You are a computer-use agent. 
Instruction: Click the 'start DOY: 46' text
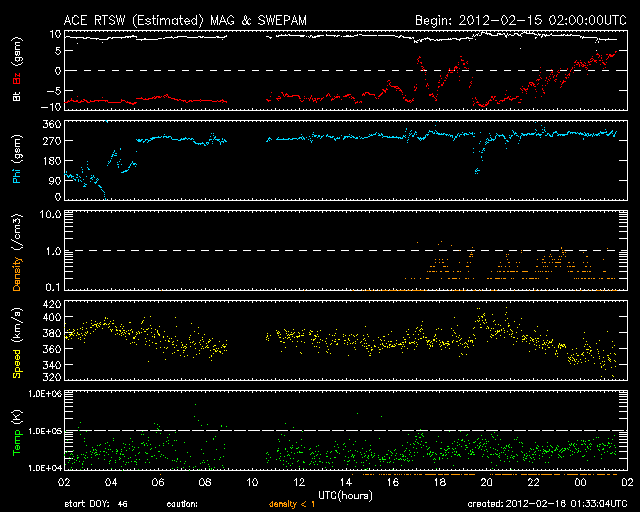(96, 504)
